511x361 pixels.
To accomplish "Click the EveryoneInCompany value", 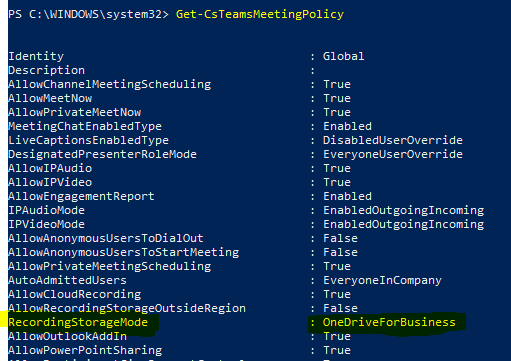I will point(382,280).
